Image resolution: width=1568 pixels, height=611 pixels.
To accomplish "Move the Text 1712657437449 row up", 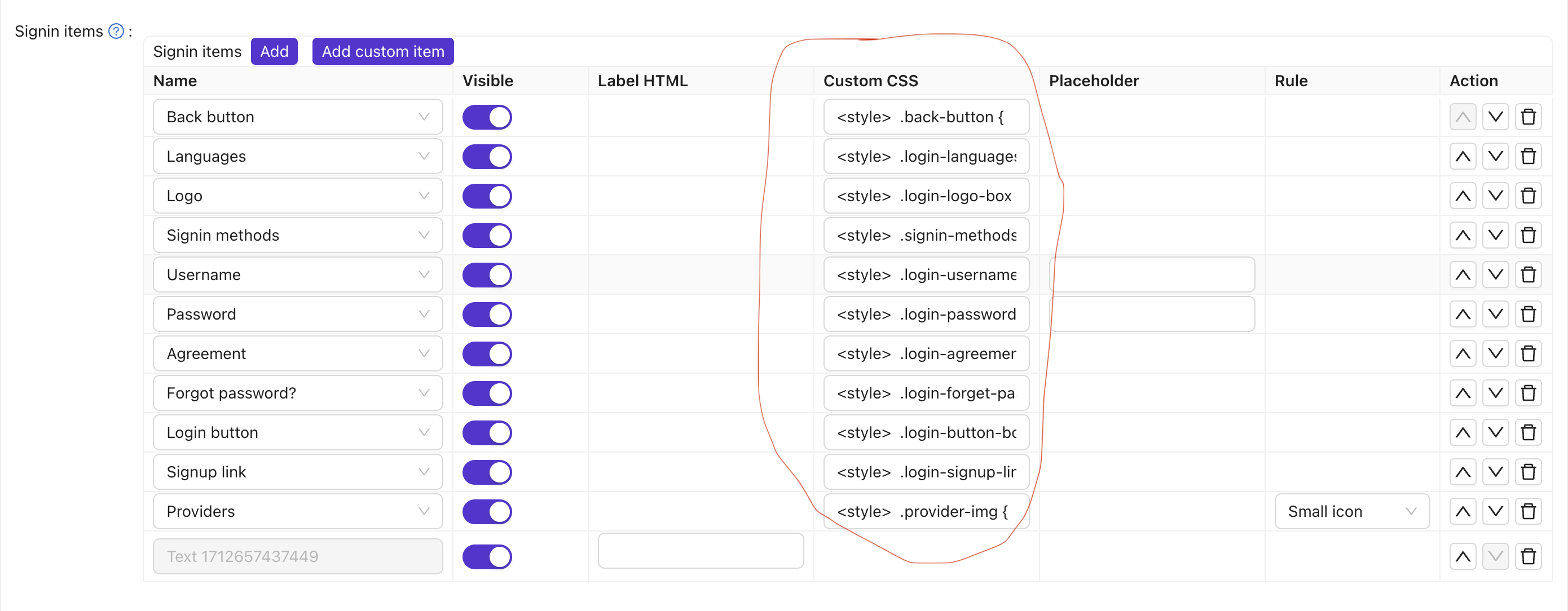I will (x=1463, y=557).
